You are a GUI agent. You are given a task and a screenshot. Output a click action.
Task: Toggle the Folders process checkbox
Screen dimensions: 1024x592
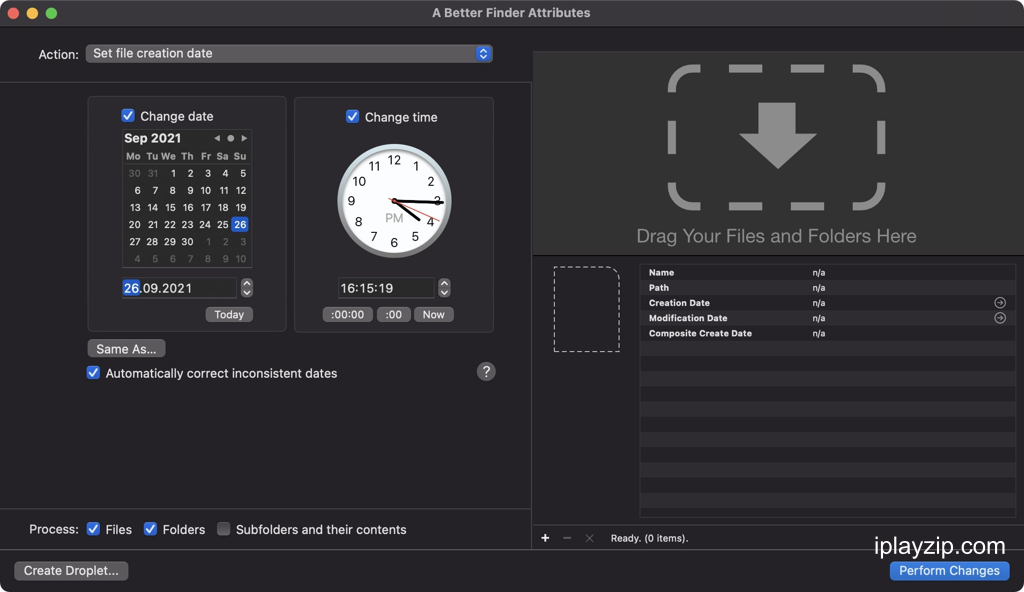(x=150, y=529)
